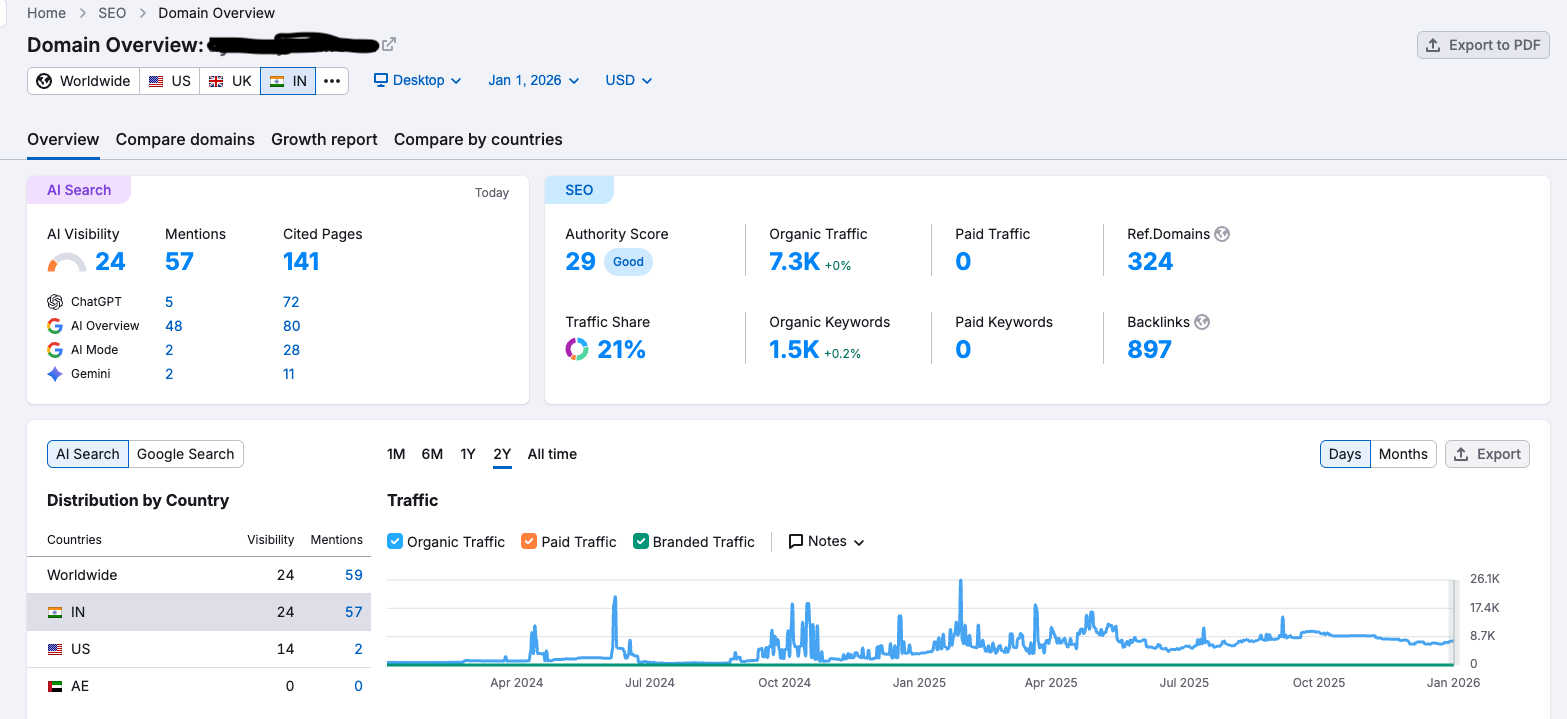Select the 1M time range
The image size is (1567, 719).
pos(396,454)
